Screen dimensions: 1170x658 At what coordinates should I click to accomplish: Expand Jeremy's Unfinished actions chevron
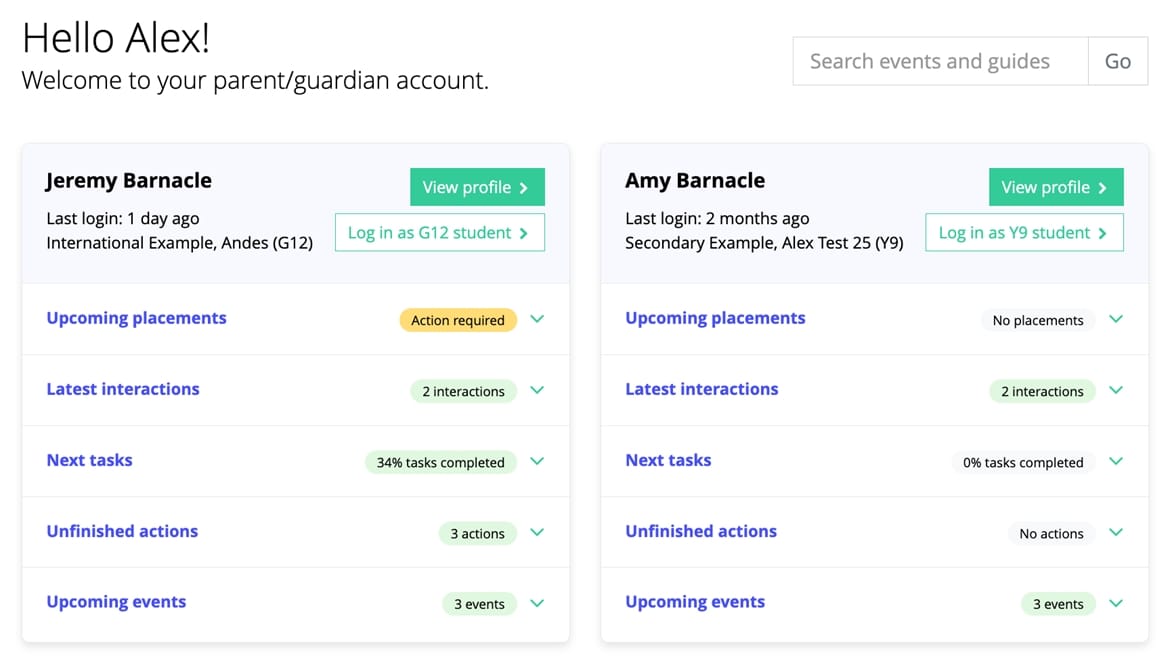(x=537, y=532)
